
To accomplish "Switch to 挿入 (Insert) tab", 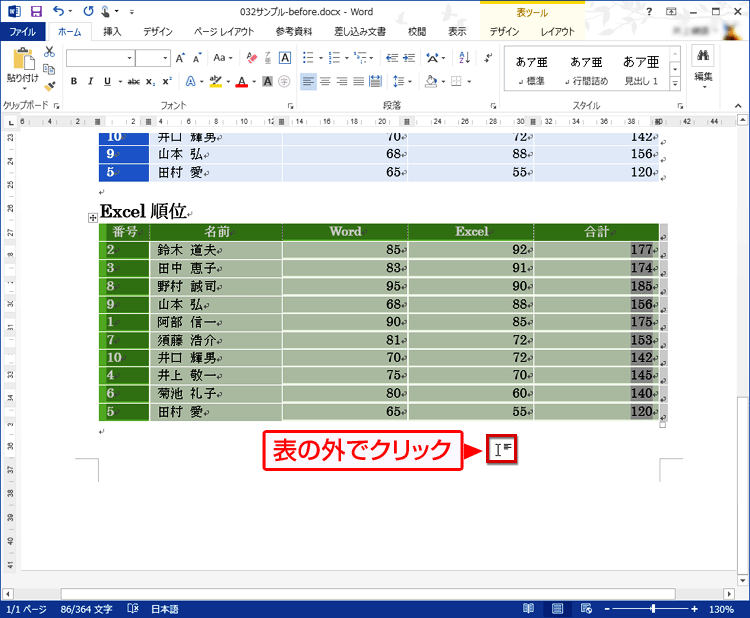I will pyautogui.click(x=112, y=32).
